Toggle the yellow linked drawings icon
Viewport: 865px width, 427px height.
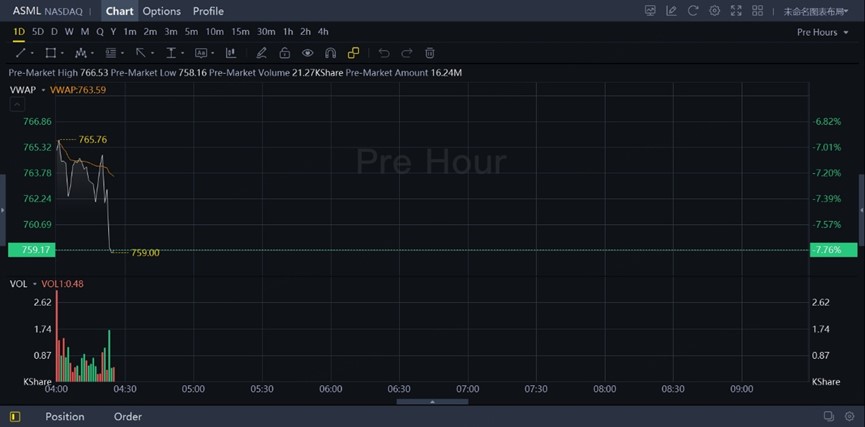[x=353, y=53]
